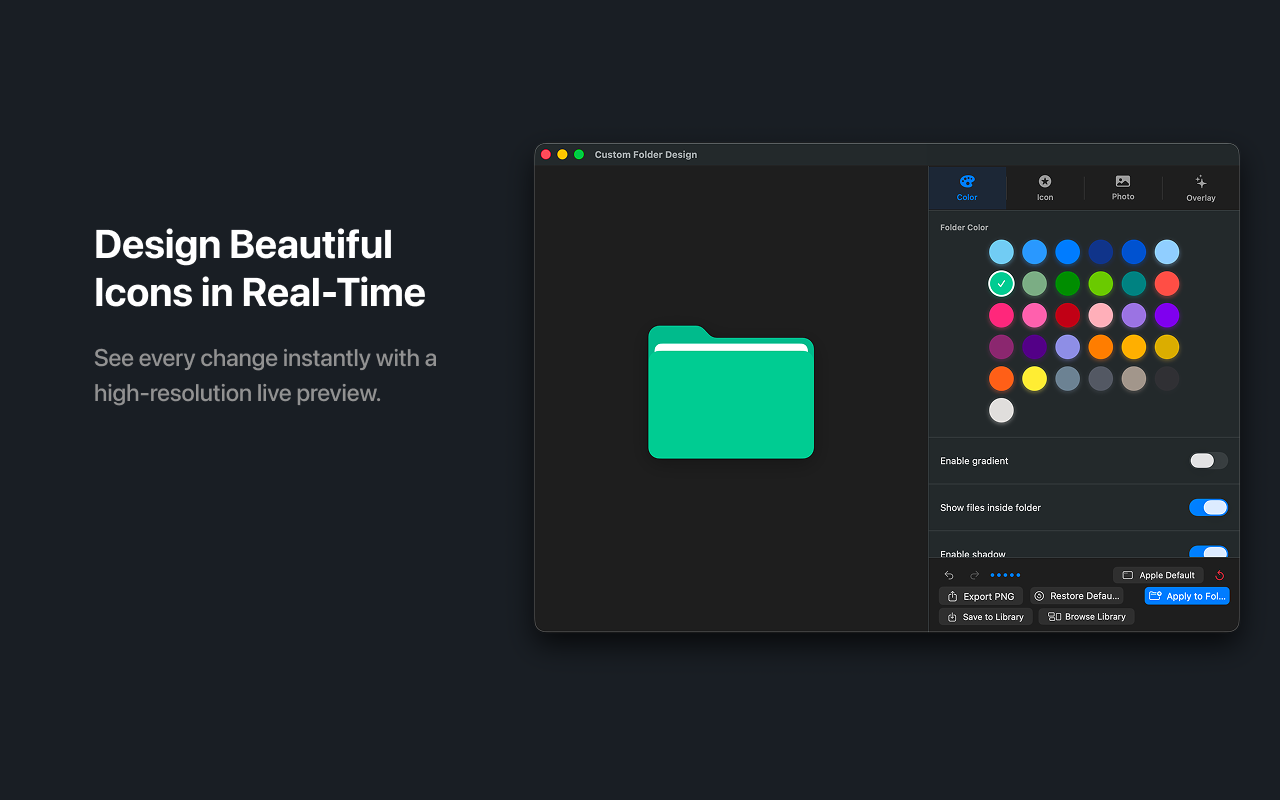The width and height of the screenshot is (1280, 800).
Task: Click the Apple Default preset selector
Action: [1158, 575]
